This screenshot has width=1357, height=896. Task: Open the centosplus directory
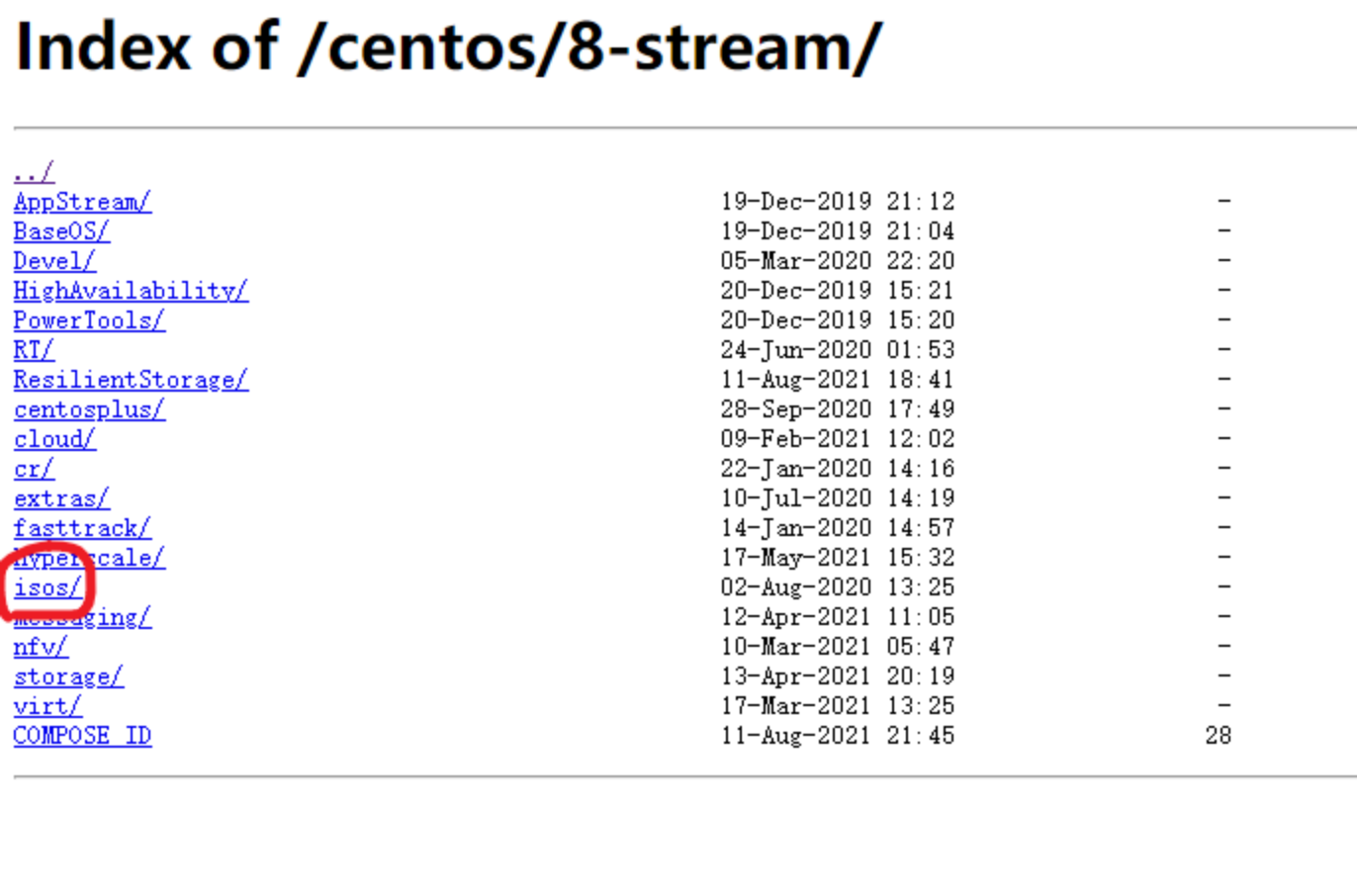(x=89, y=409)
